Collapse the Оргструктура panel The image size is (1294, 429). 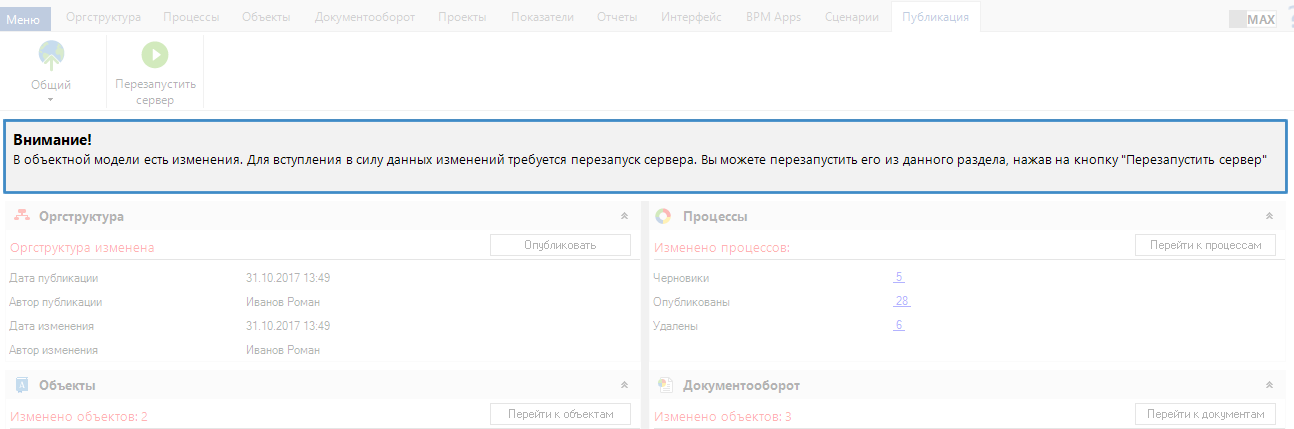(624, 216)
